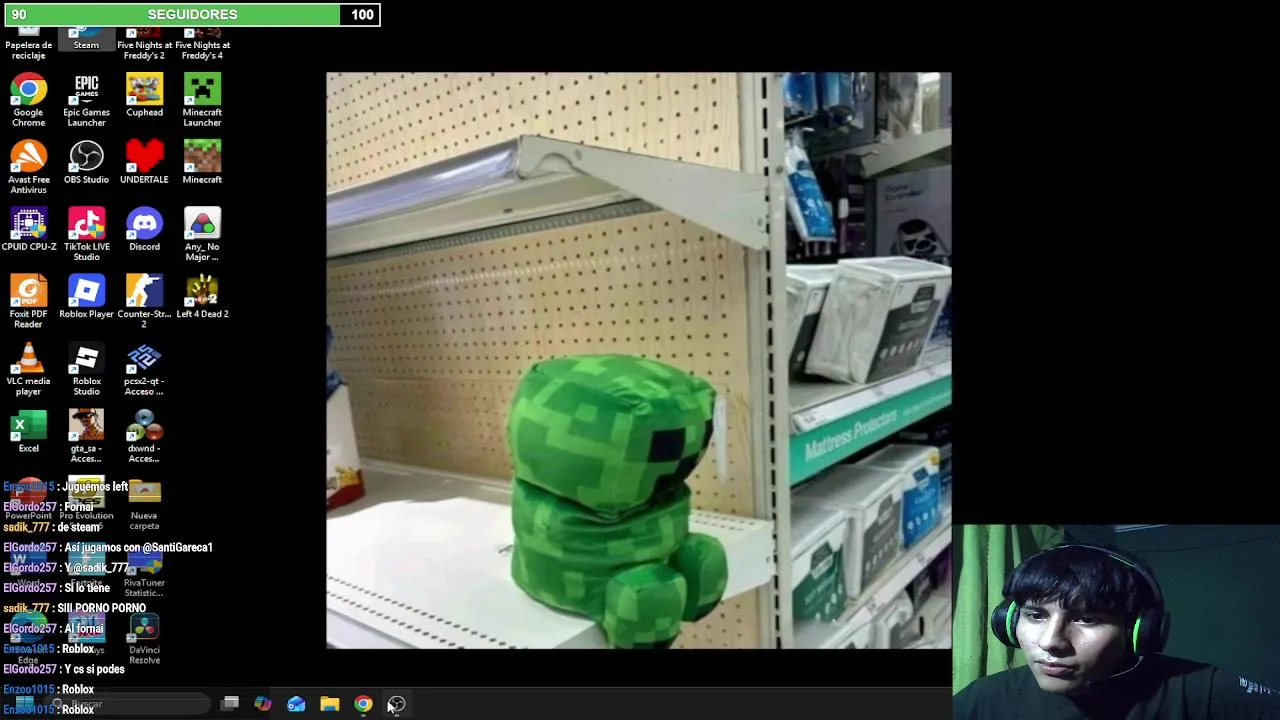The height and width of the screenshot is (720, 1280).
Task: Open Copilot from the taskbar
Action: [262, 704]
